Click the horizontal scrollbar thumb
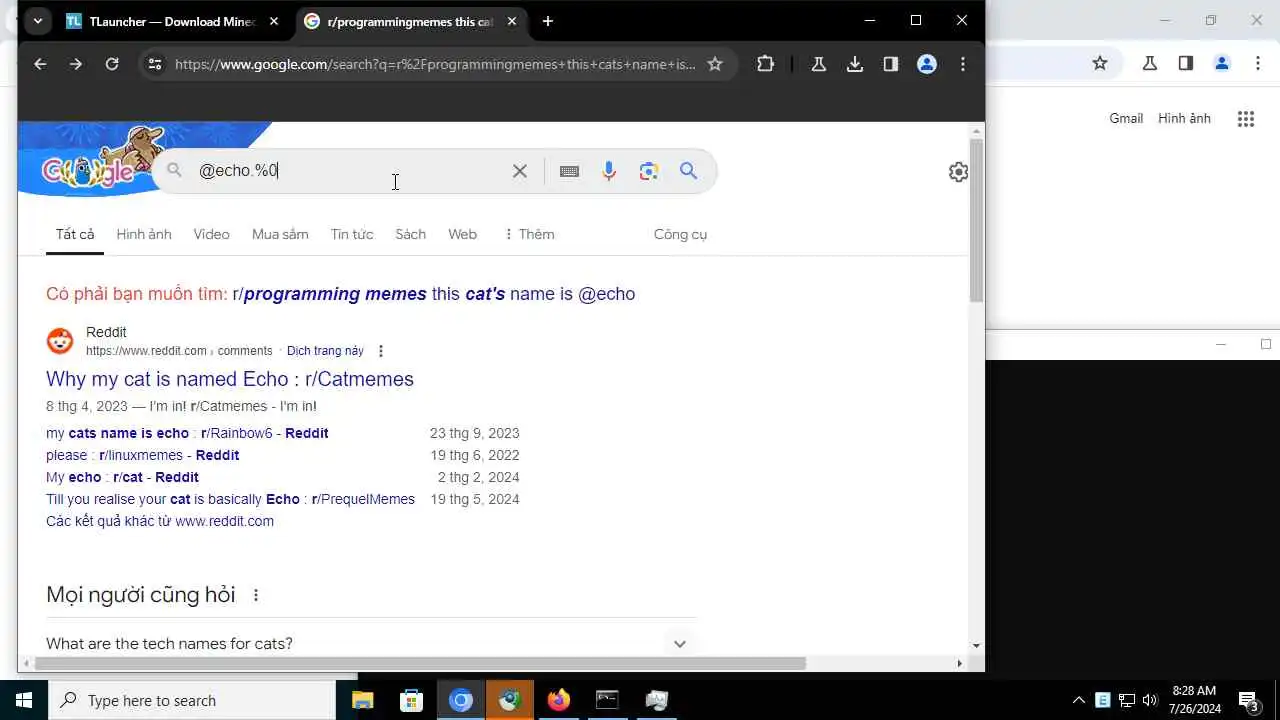This screenshot has height=720, width=1280. click(420, 663)
